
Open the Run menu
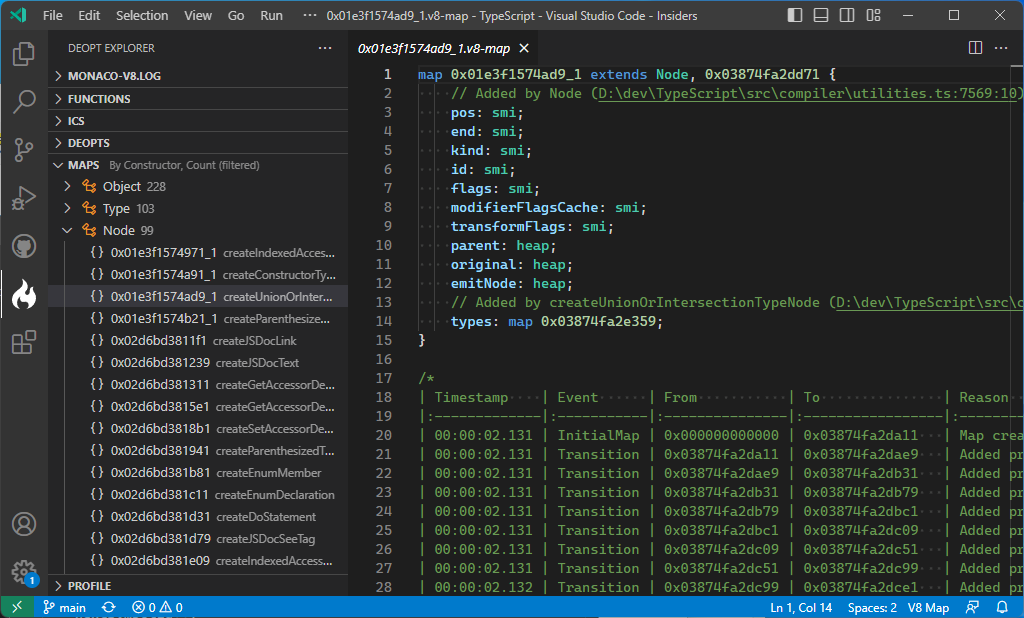point(272,15)
